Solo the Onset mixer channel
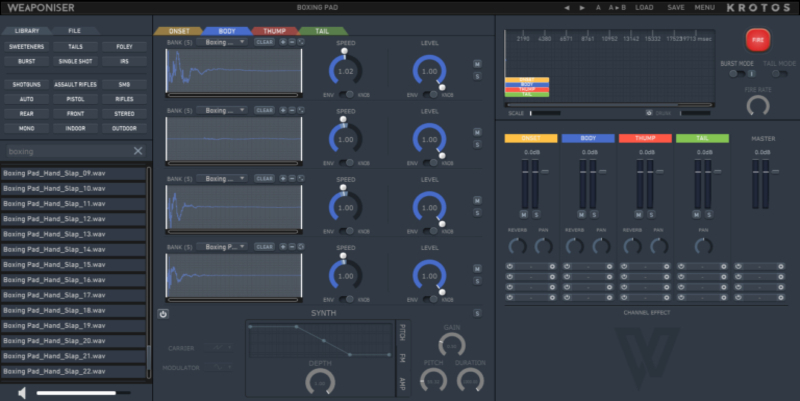Screen dimensions: 800x401 point(536,215)
